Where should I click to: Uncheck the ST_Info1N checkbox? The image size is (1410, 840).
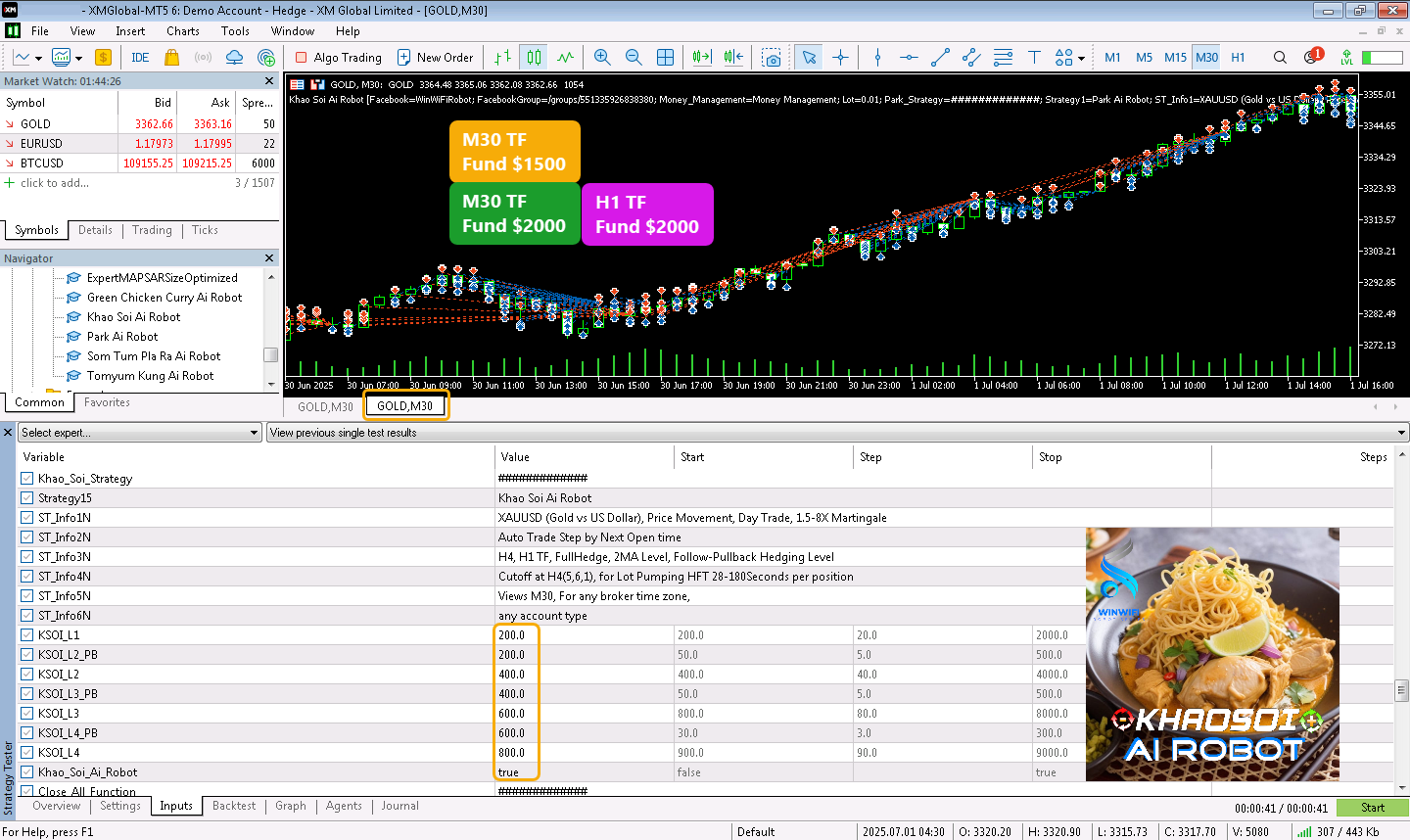coord(27,518)
